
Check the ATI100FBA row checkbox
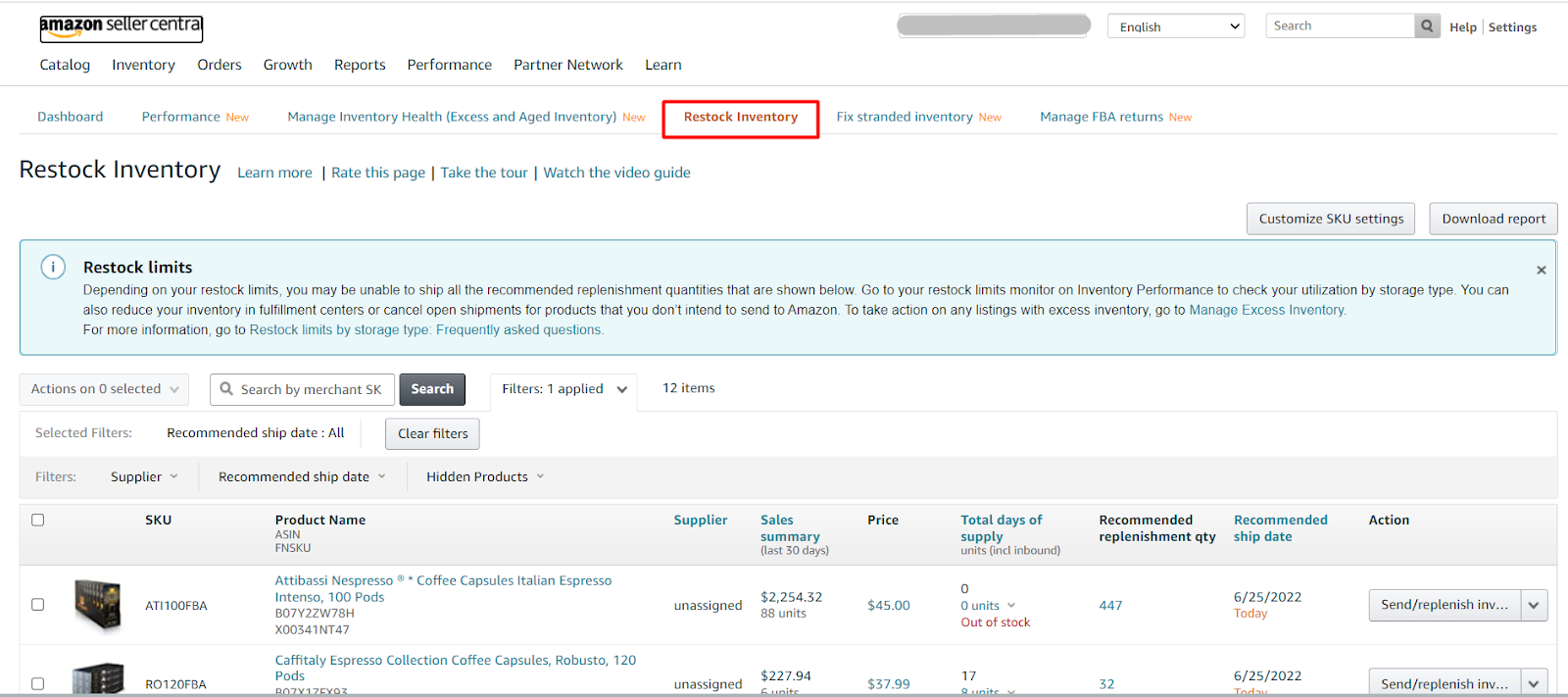point(38,605)
